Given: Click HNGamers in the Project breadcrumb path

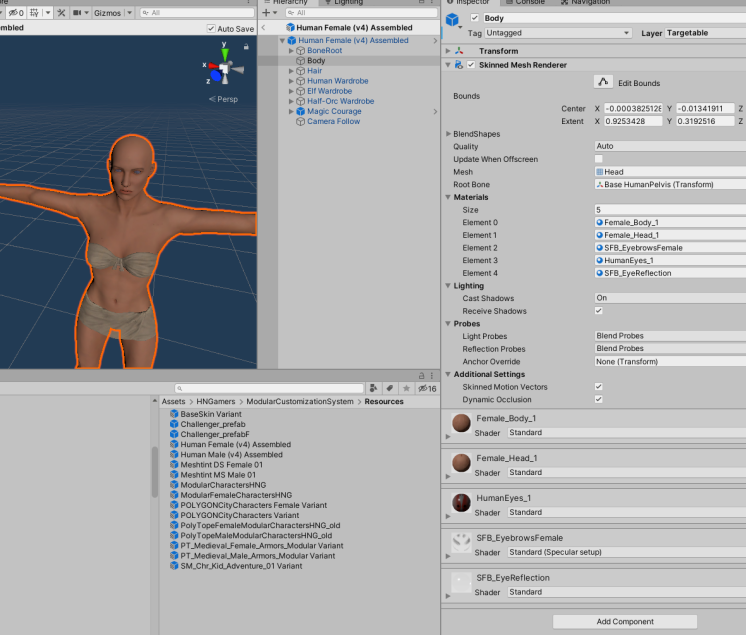Looking at the screenshot, I should click(x=215, y=401).
